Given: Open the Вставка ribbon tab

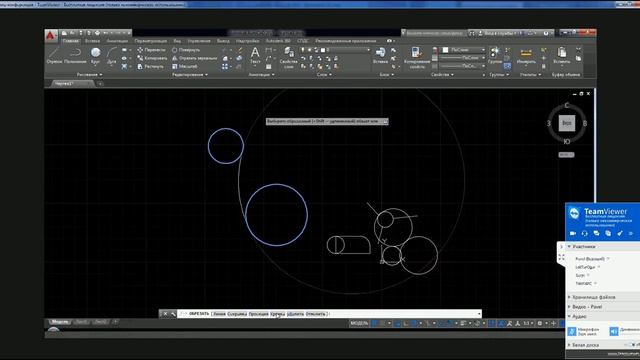Looking at the screenshot, I should (x=92, y=41).
